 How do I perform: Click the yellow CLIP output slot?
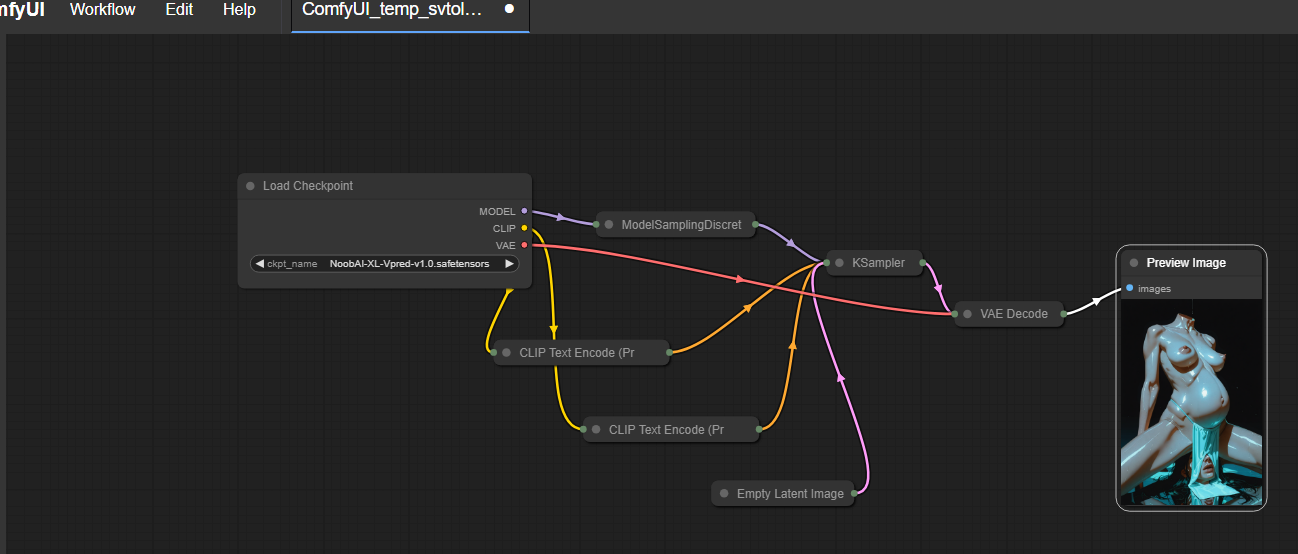tap(524, 228)
